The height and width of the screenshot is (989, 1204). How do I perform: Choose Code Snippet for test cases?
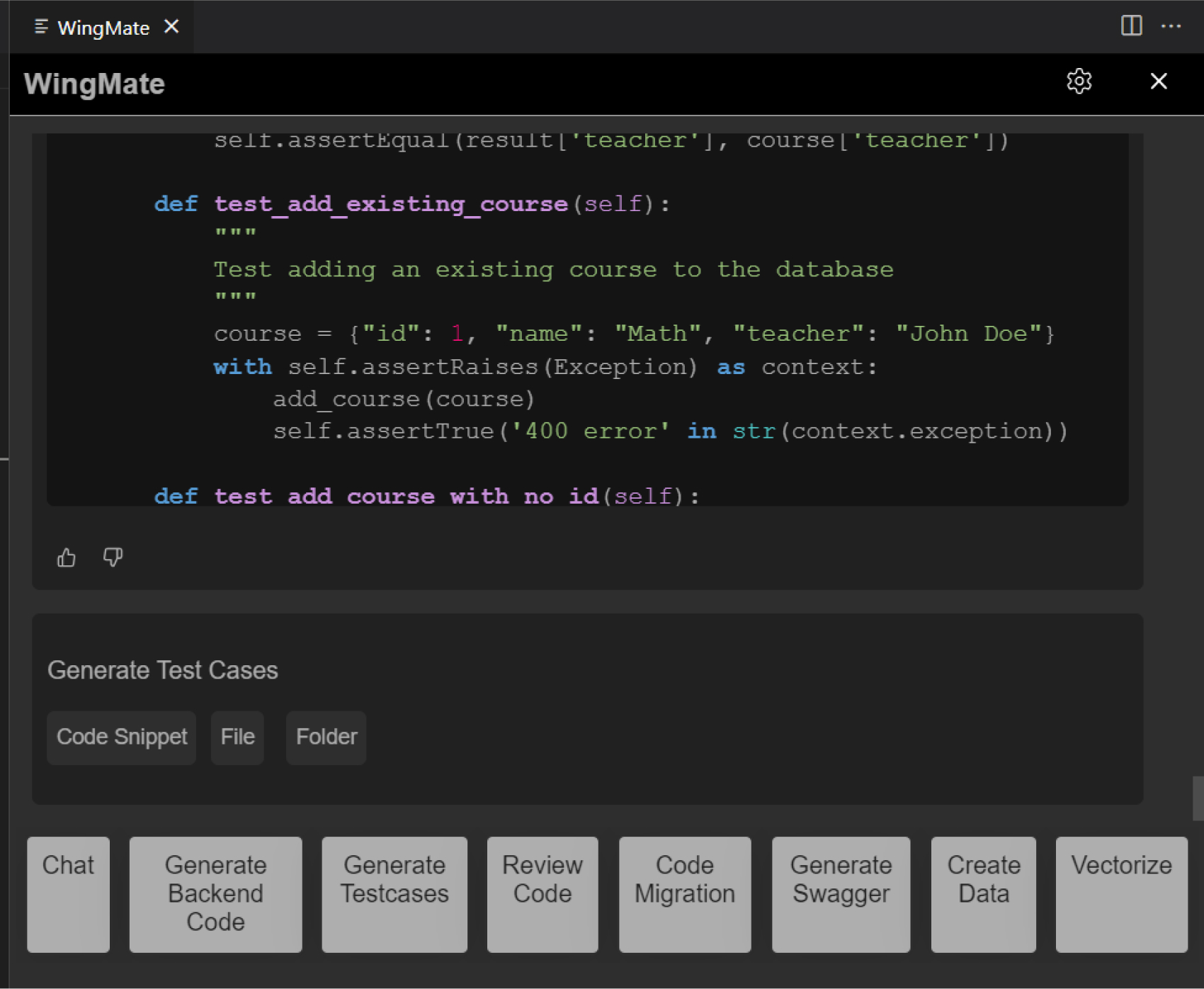pyautogui.click(x=122, y=737)
